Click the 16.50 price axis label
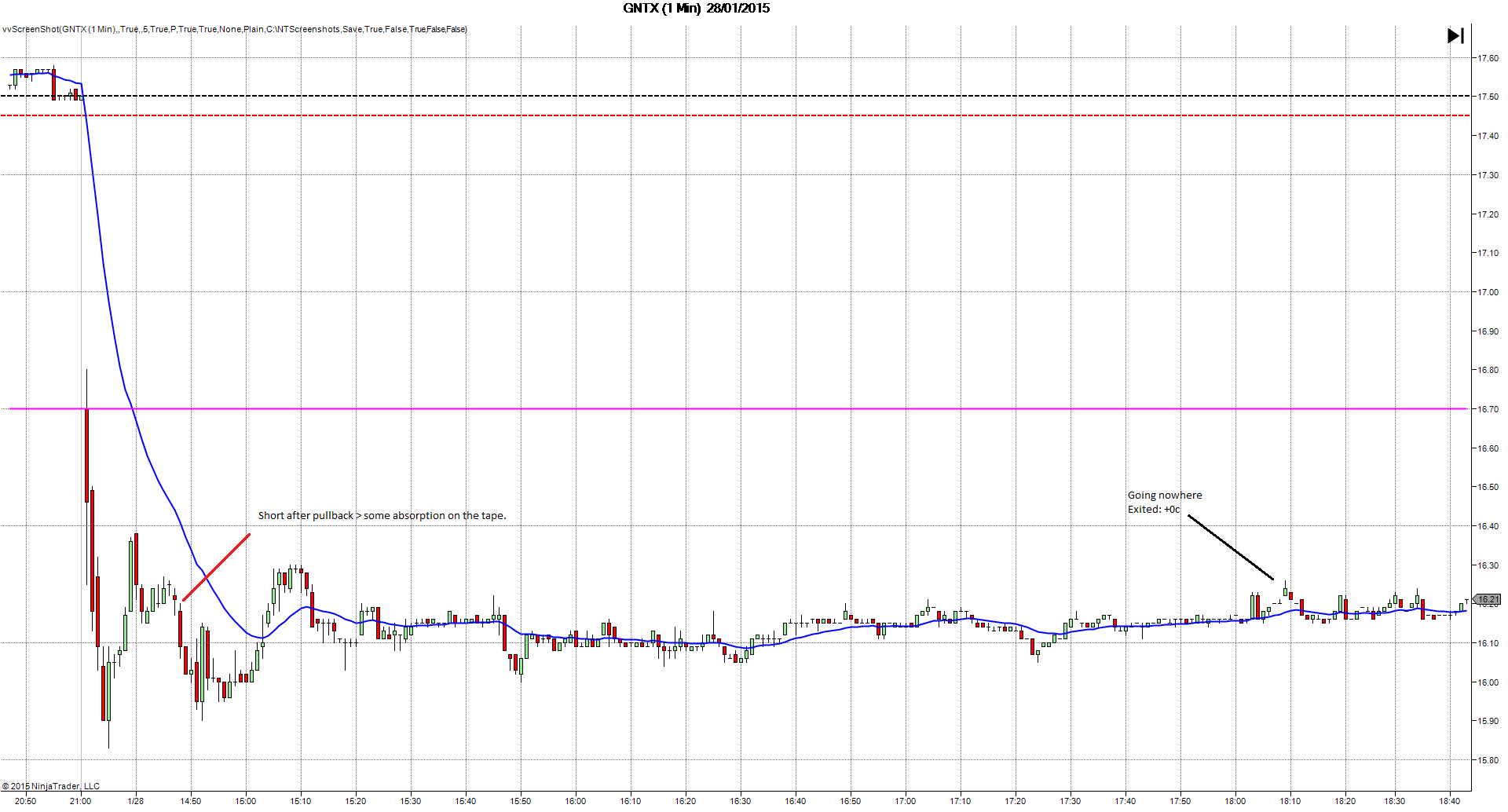Image resolution: width=1508 pixels, height=812 pixels. pyautogui.click(x=1488, y=487)
